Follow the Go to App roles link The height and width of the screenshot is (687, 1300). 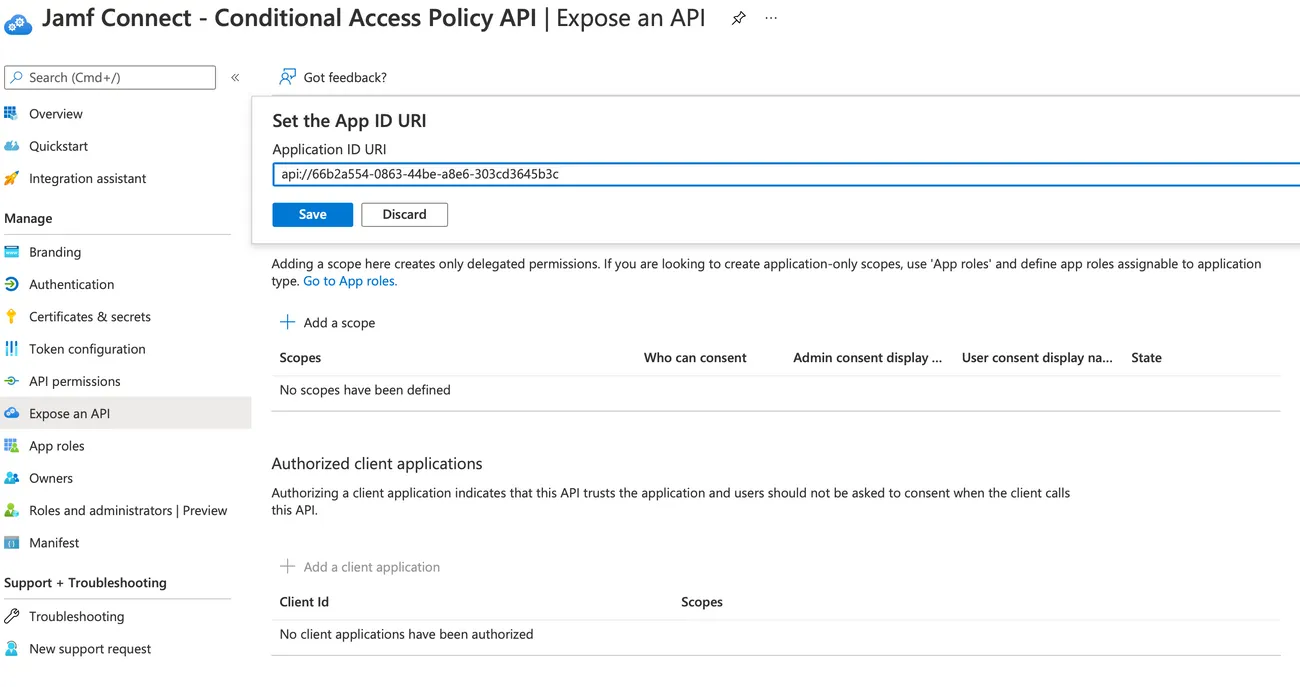pyautogui.click(x=350, y=281)
